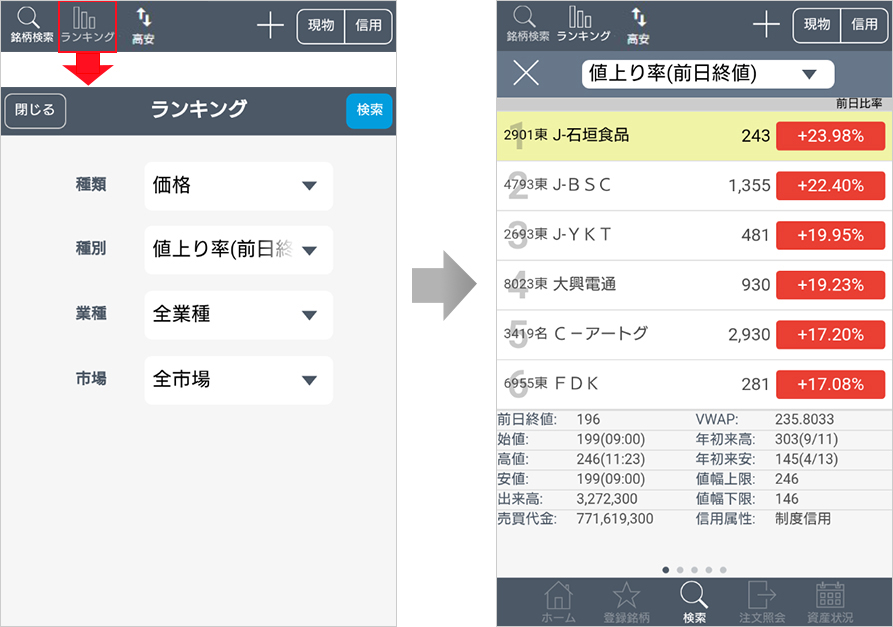Screen dimensions: 893x627
Task: Select the 検索 tab in the bottom bar
Action: (x=694, y=601)
